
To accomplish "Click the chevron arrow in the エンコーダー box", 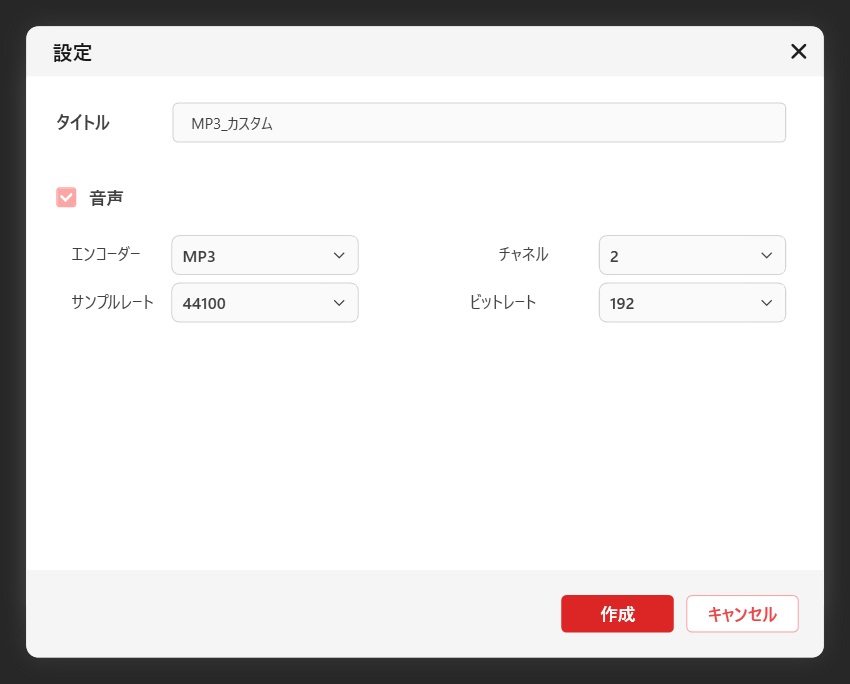I will [x=338, y=255].
